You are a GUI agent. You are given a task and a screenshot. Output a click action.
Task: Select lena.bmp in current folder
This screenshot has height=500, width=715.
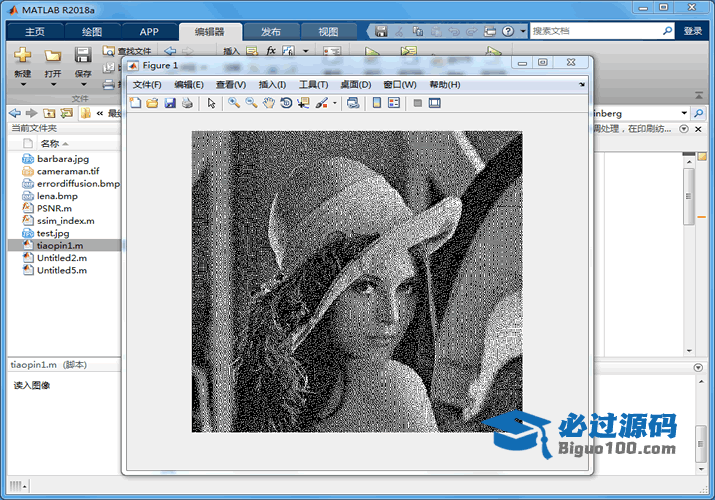click(x=57, y=196)
